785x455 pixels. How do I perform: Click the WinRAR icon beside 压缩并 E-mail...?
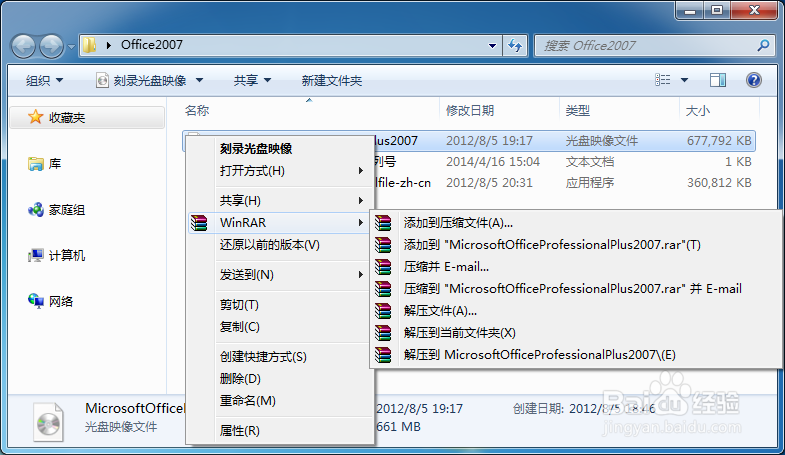click(x=383, y=267)
